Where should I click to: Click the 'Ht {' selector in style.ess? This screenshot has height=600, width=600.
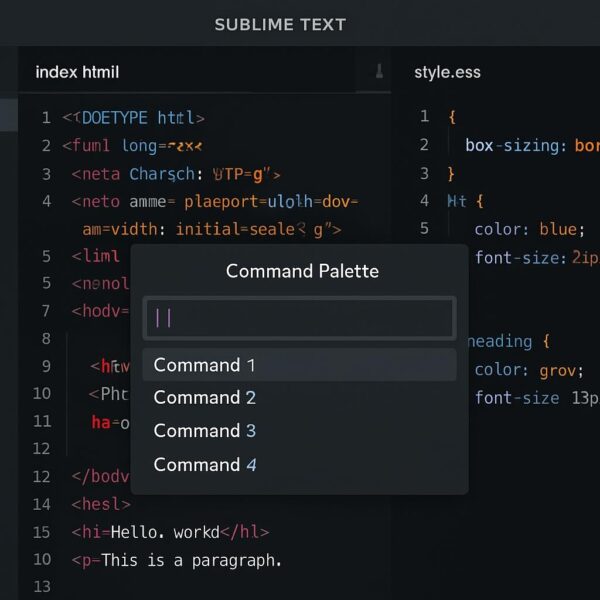click(x=465, y=201)
